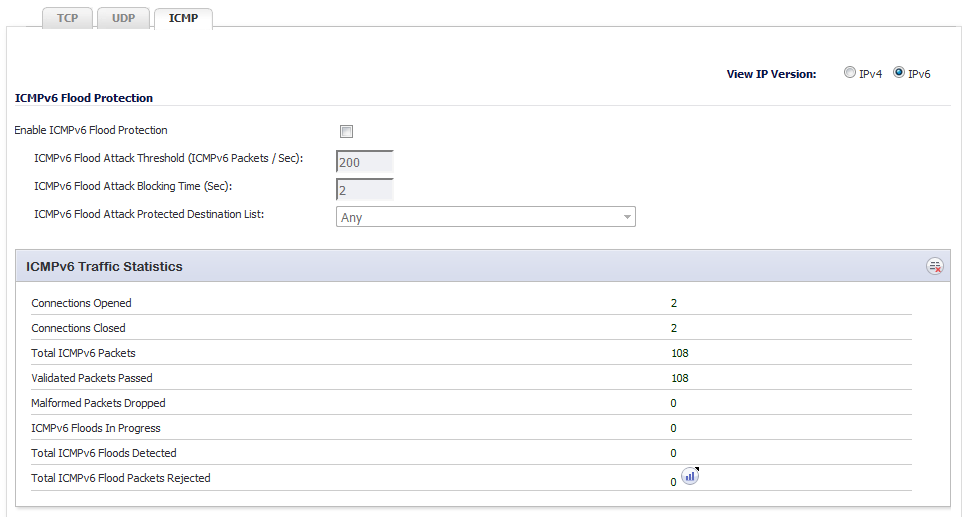The image size is (962, 517).
Task: Select the IPv6 radio button
Action: coord(899,72)
